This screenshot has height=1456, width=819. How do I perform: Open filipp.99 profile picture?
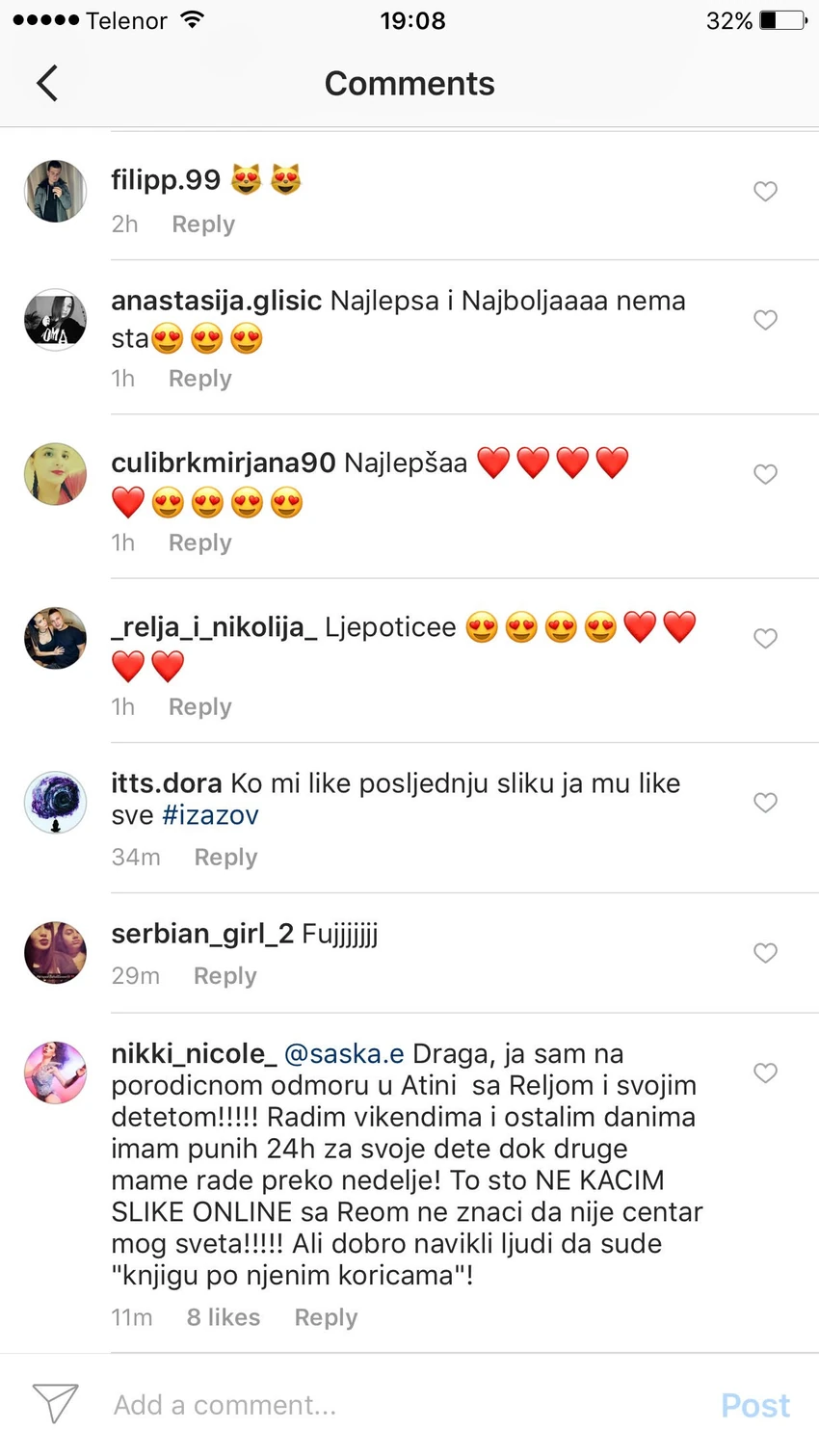pos(55,191)
